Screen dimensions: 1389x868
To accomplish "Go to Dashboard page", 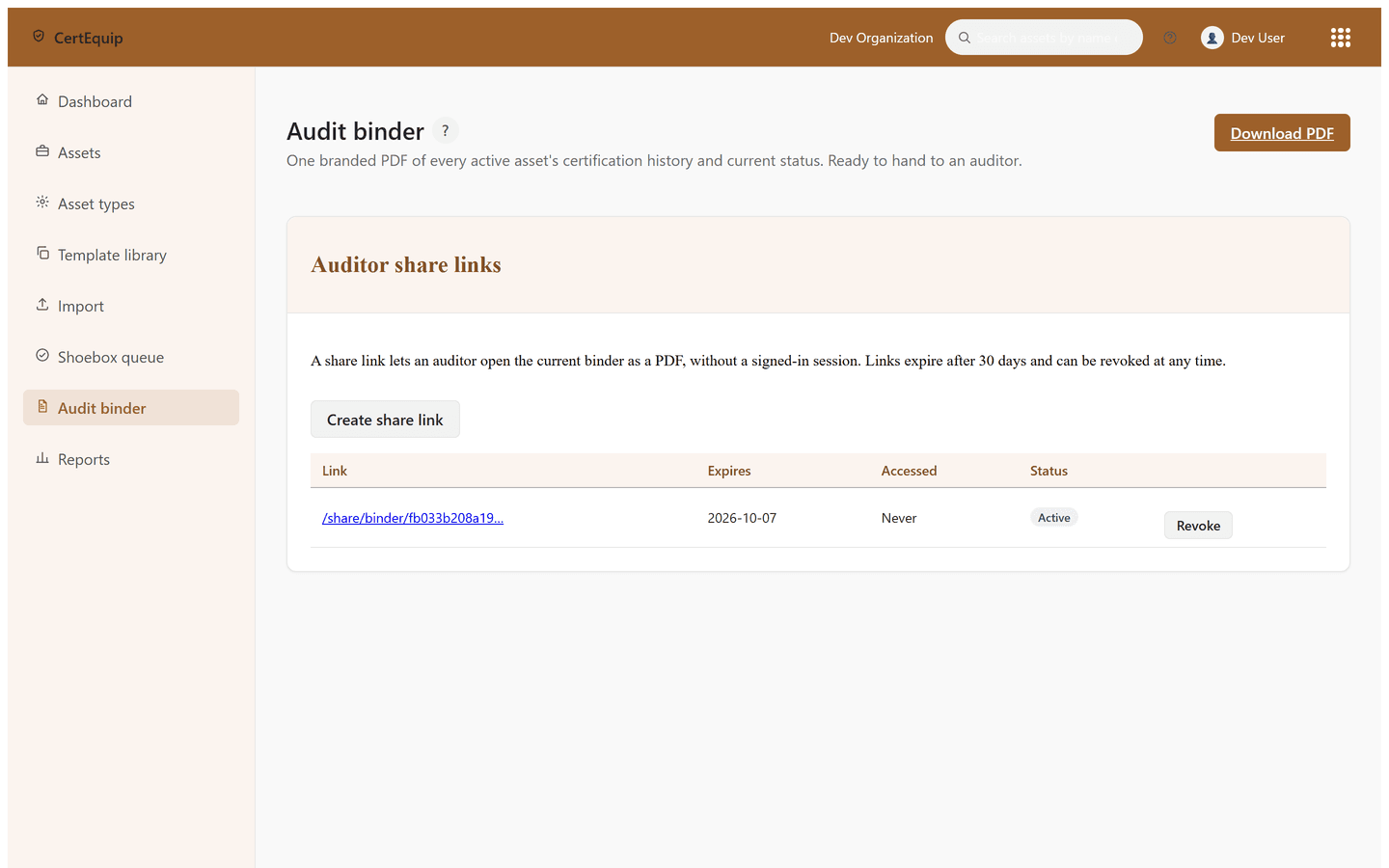I will 131,101.
